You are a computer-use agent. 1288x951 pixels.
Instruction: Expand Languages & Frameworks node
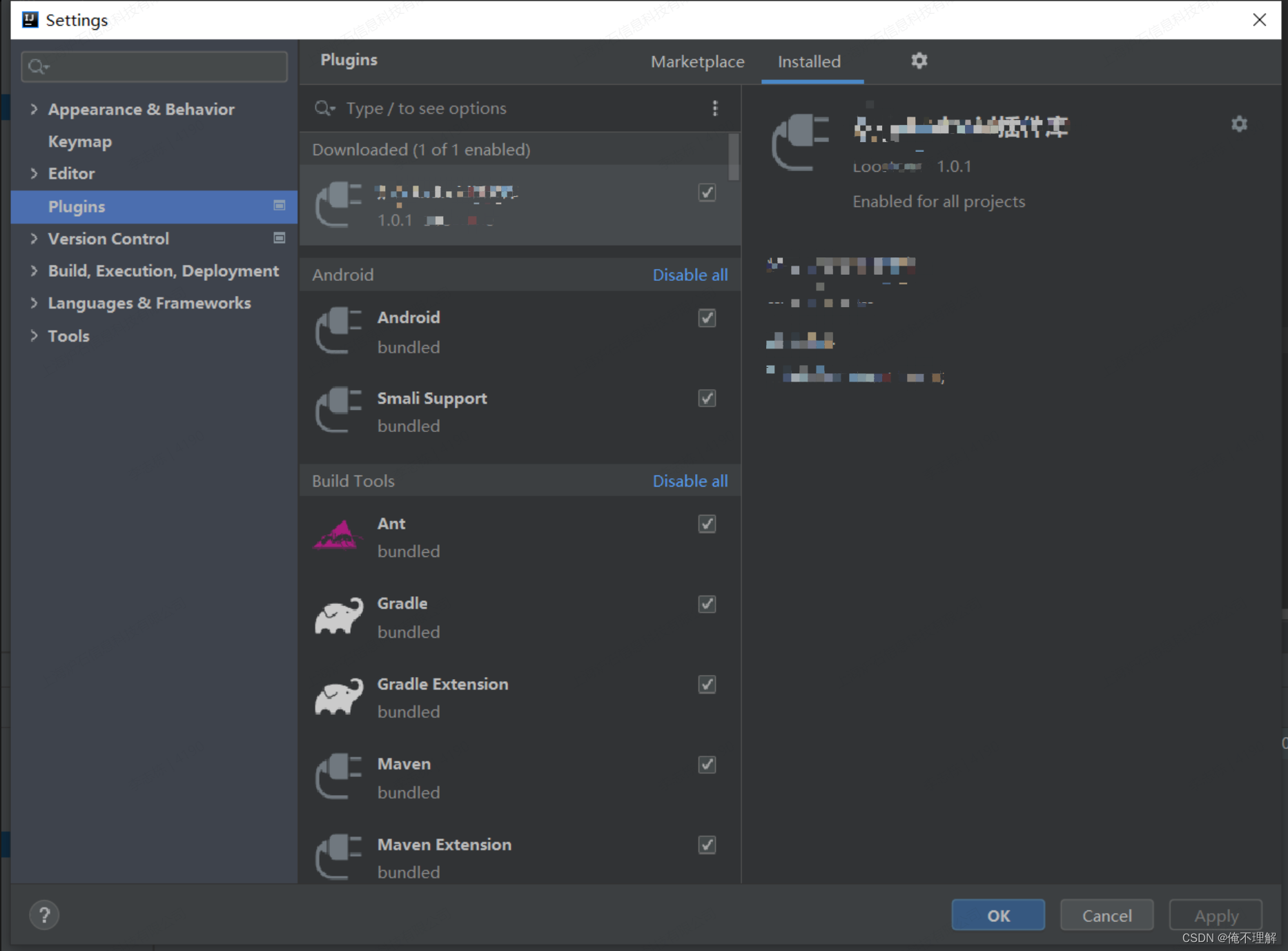coord(34,303)
